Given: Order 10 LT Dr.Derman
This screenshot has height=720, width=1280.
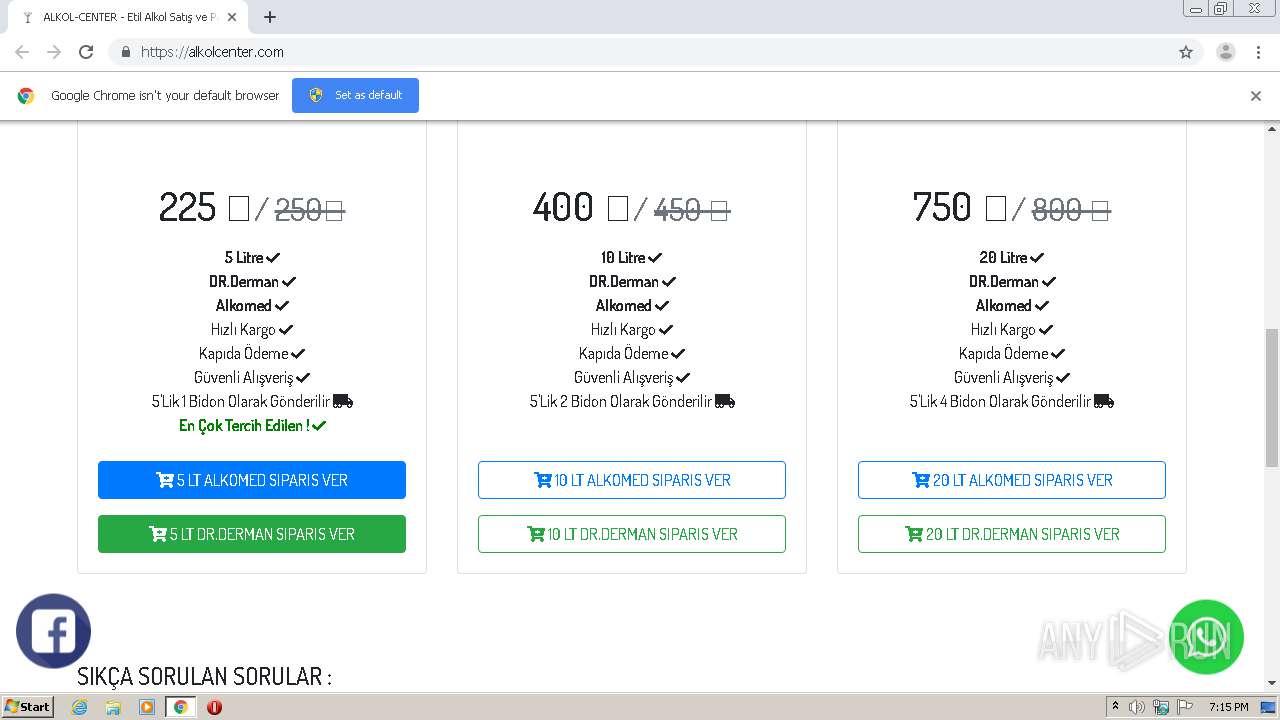Looking at the screenshot, I should click(632, 534).
